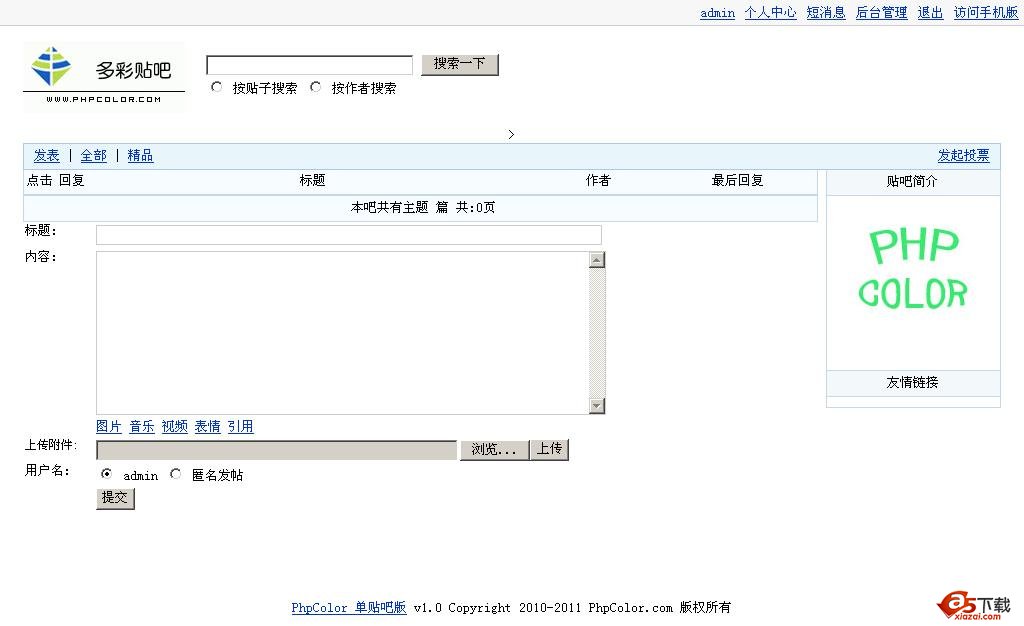Viewport: 1024px width, 626px height.
Task: Browse for an attachment using 浏览...
Action: pos(493,449)
